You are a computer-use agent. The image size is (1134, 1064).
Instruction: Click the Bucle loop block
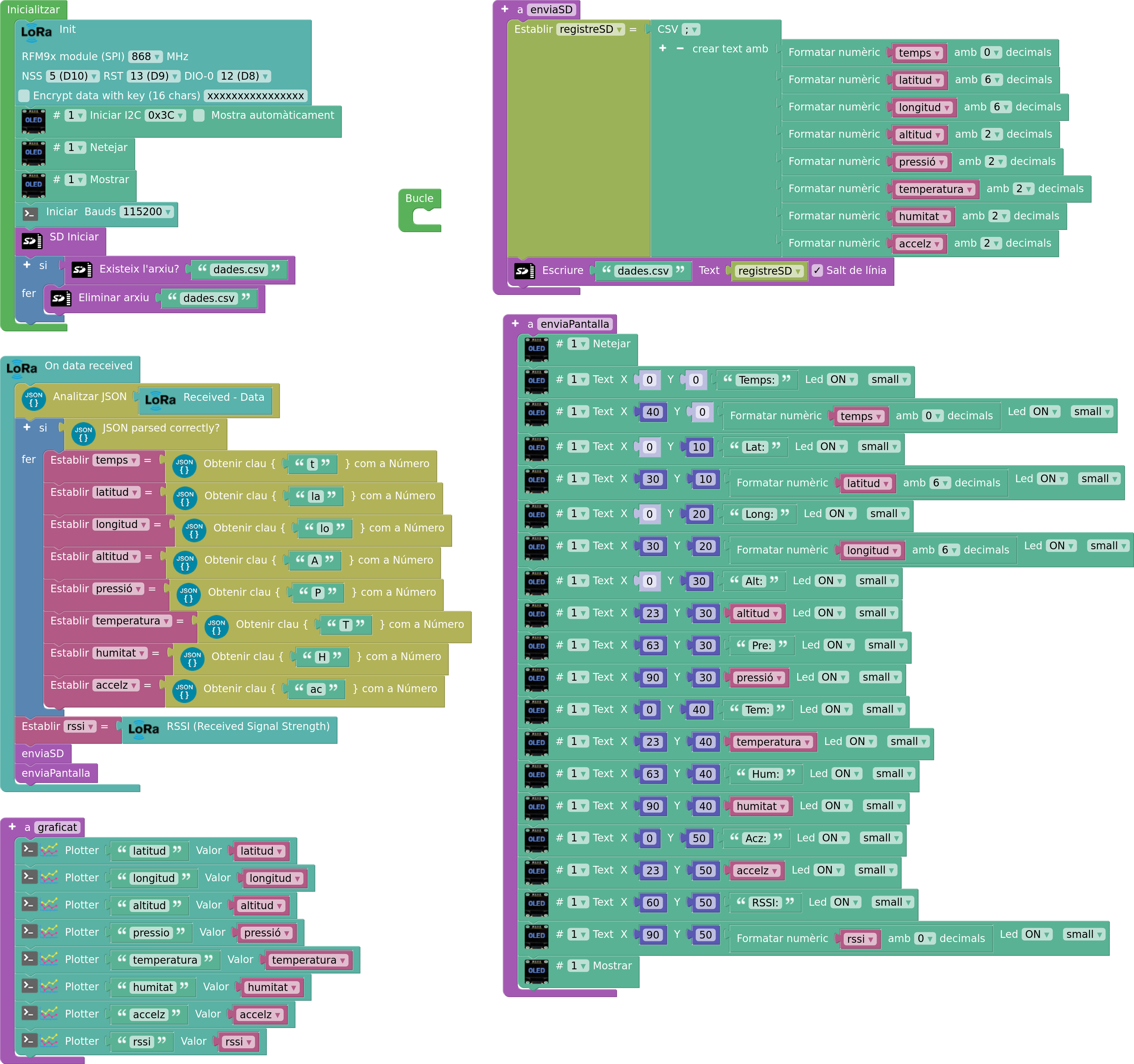pos(420,210)
